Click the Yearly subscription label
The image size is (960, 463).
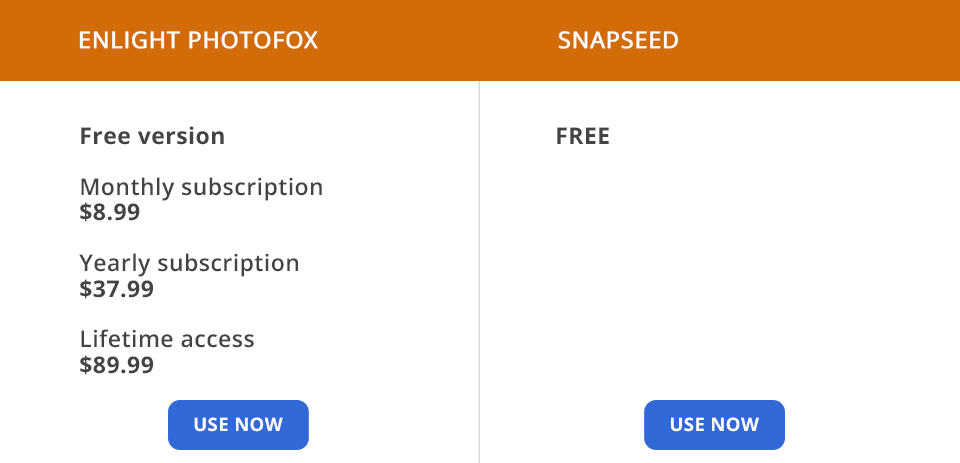click(189, 263)
